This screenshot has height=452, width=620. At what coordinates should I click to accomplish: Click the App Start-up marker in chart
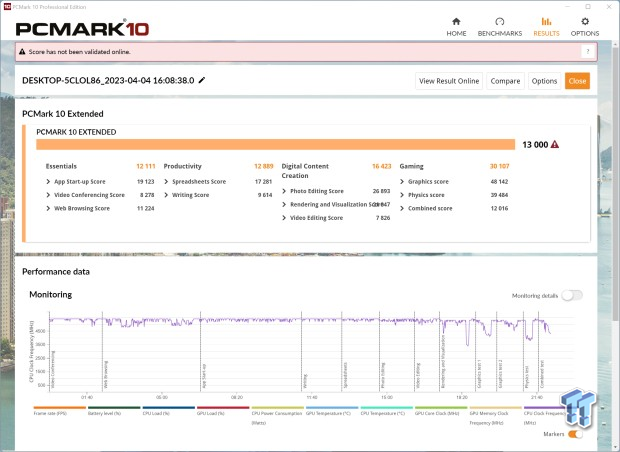(x=204, y=376)
